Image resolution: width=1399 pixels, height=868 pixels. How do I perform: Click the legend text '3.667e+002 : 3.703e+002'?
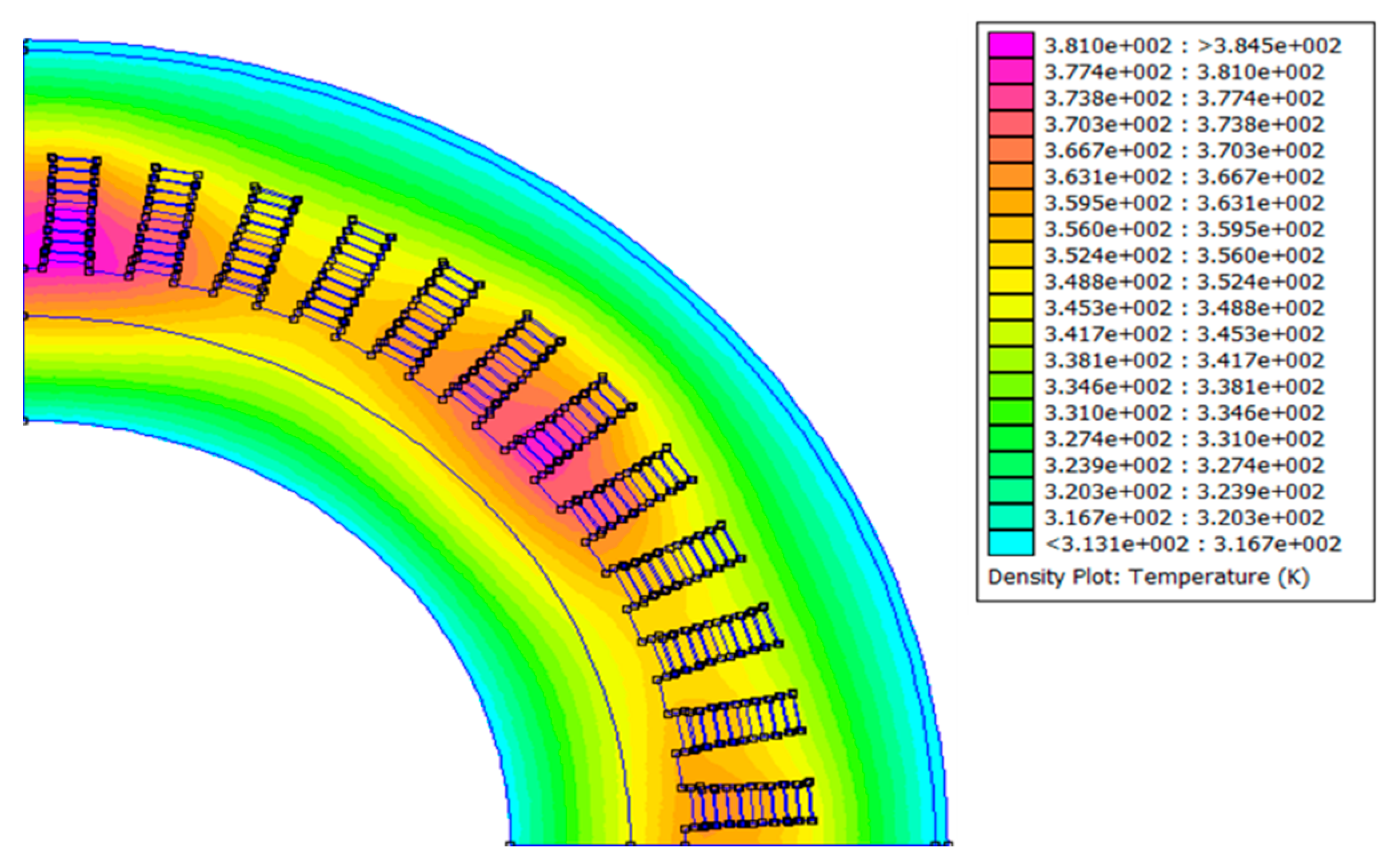(x=1184, y=150)
